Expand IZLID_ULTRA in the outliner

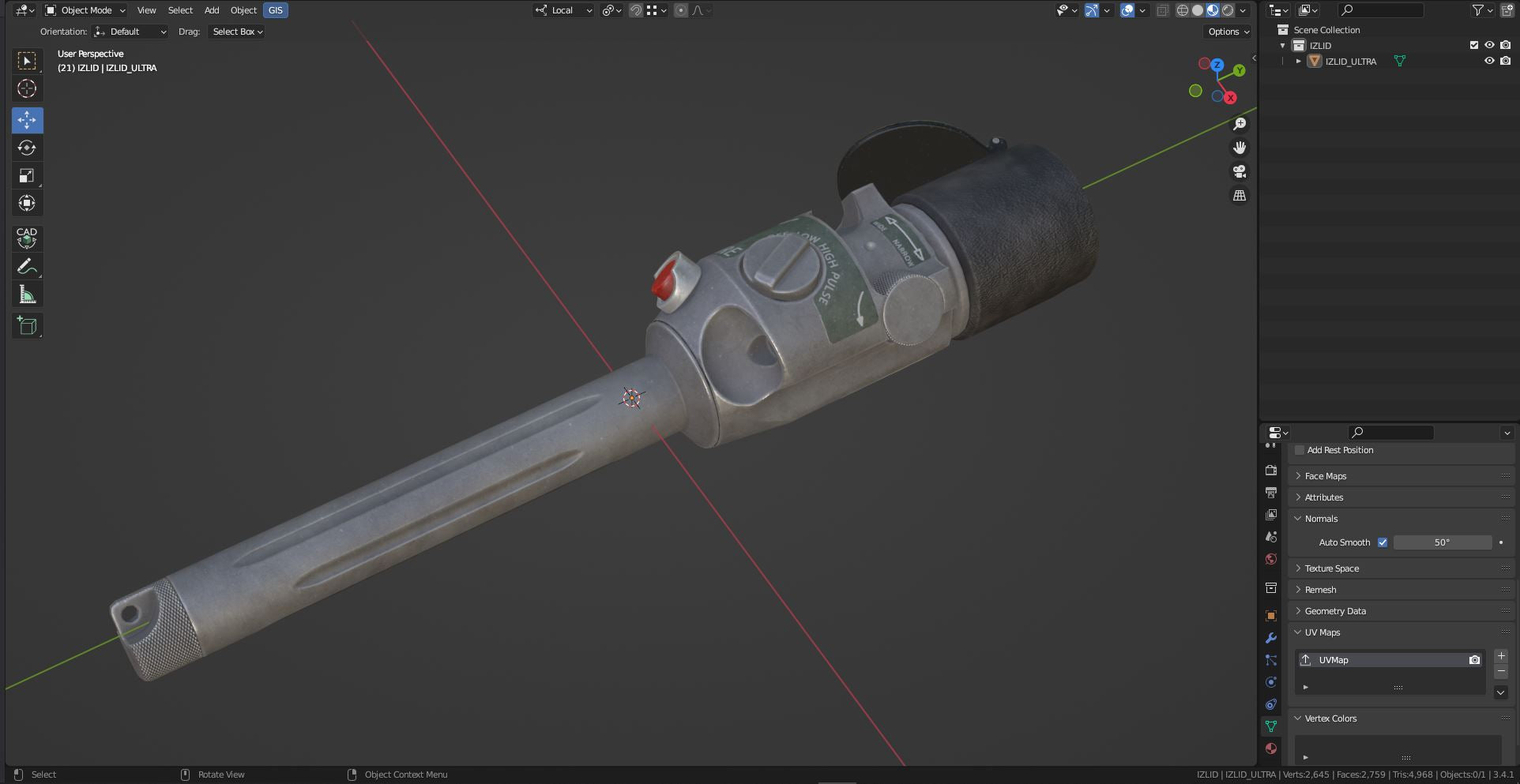[x=1299, y=61]
